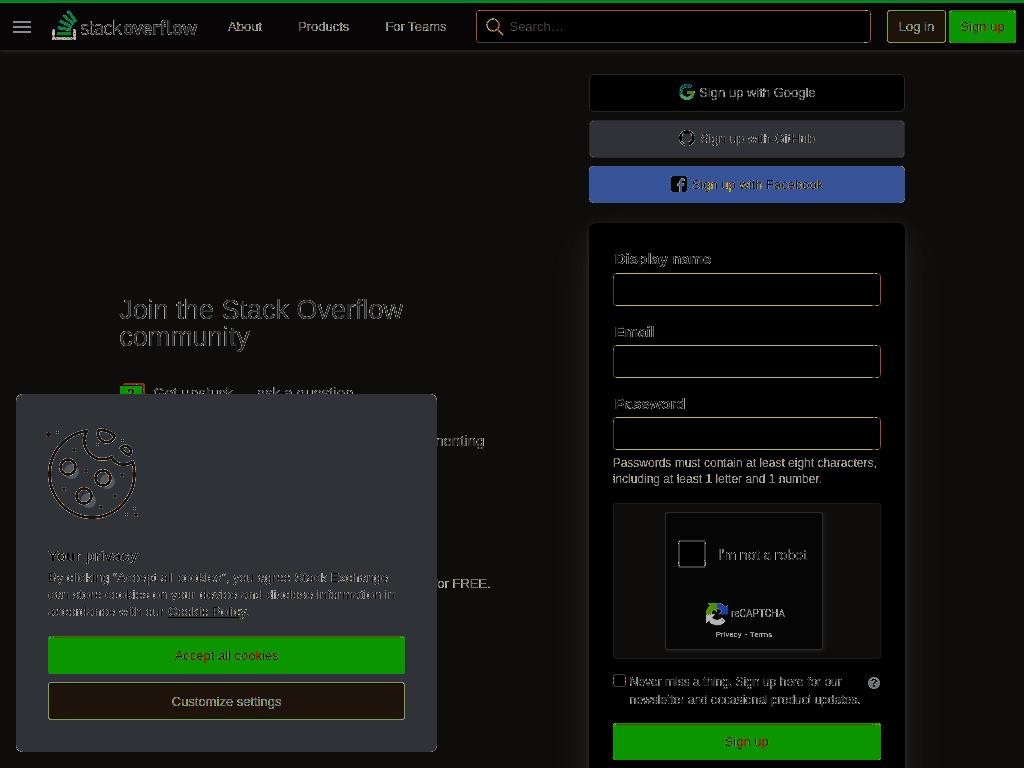Click the Email label

coord(634,332)
